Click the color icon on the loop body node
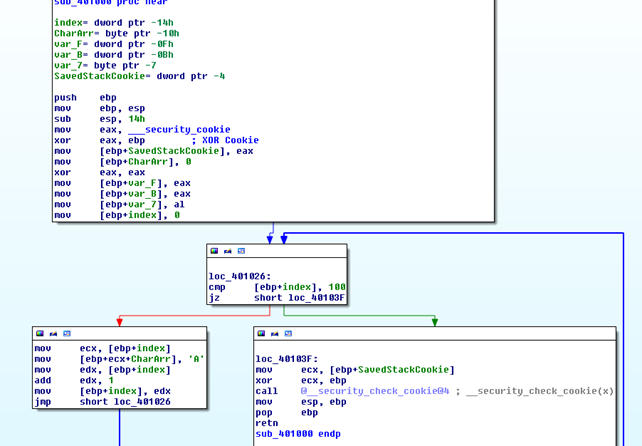642x446 pixels. 40,333
